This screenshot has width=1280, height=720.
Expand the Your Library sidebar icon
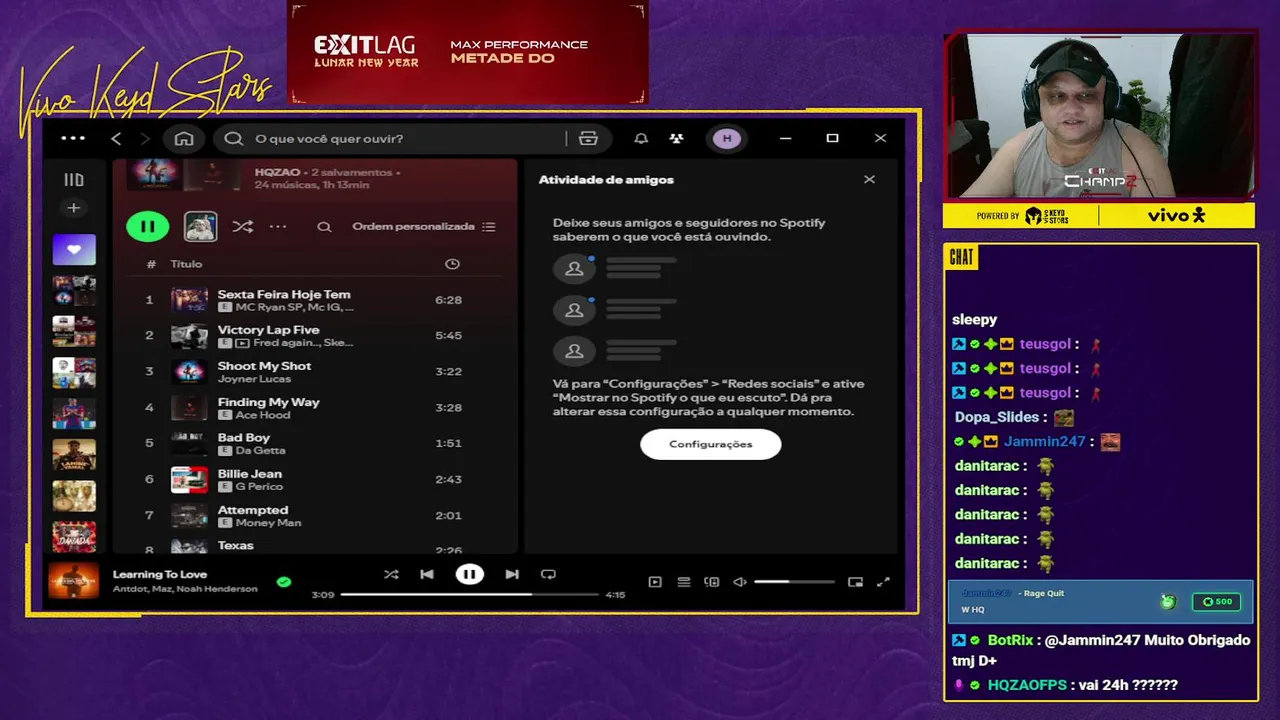point(74,180)
